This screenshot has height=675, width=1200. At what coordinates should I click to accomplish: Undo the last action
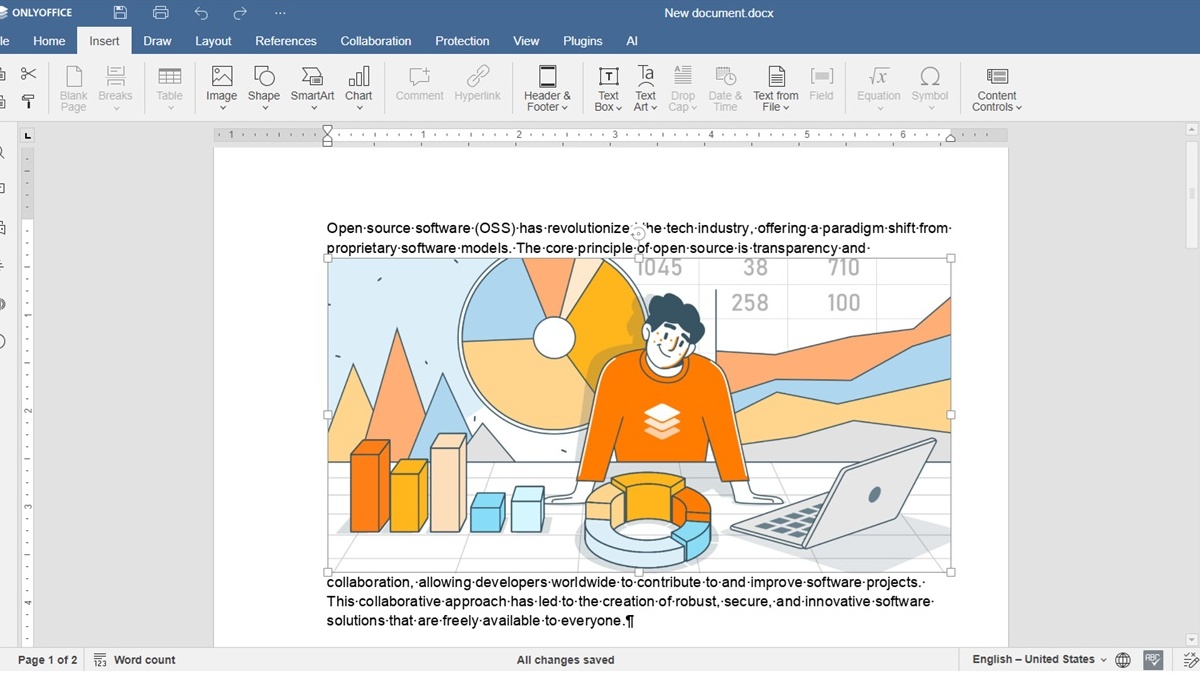[x=201, y=13]
